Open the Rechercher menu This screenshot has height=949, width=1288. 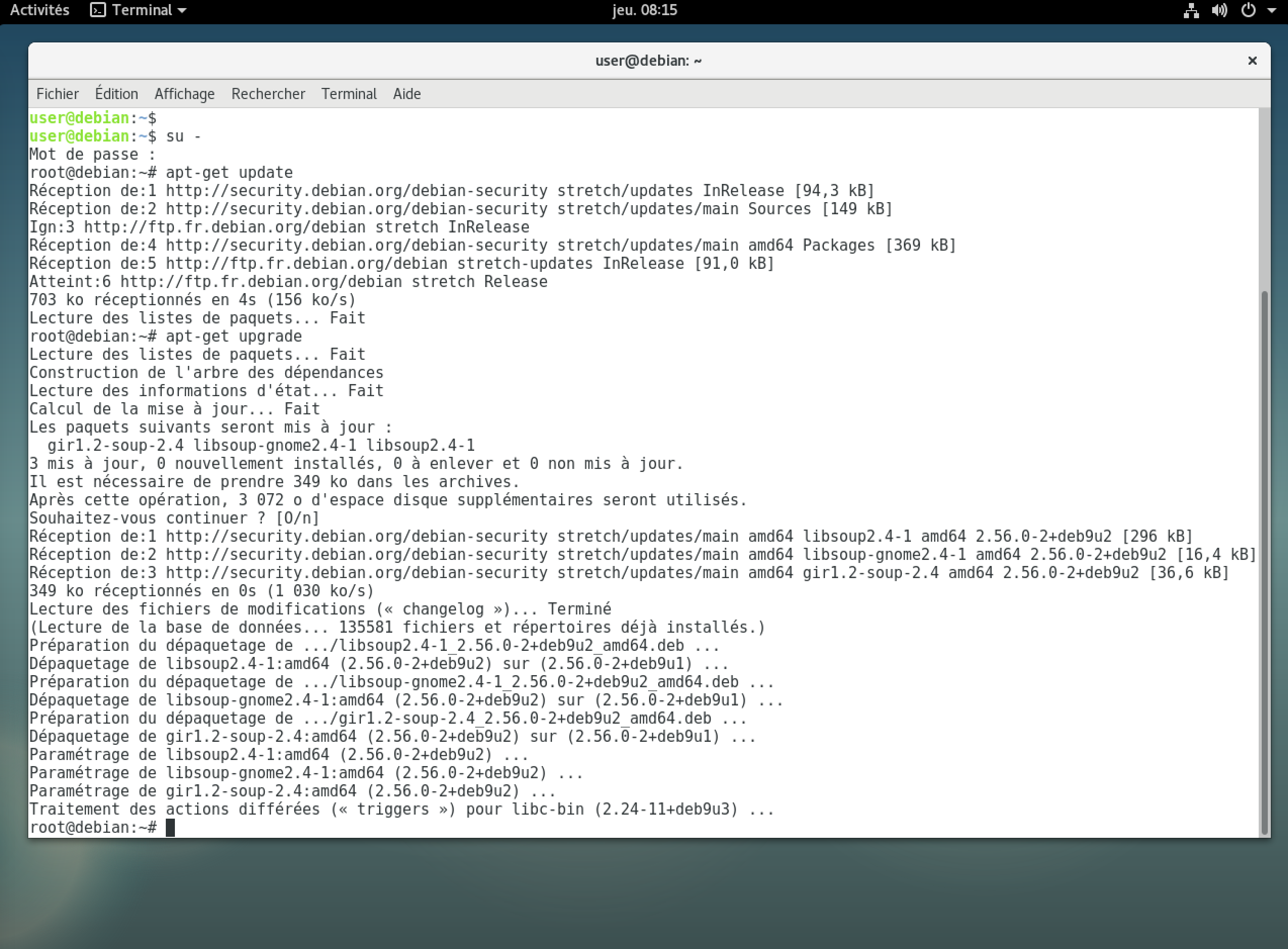point(268,93)
